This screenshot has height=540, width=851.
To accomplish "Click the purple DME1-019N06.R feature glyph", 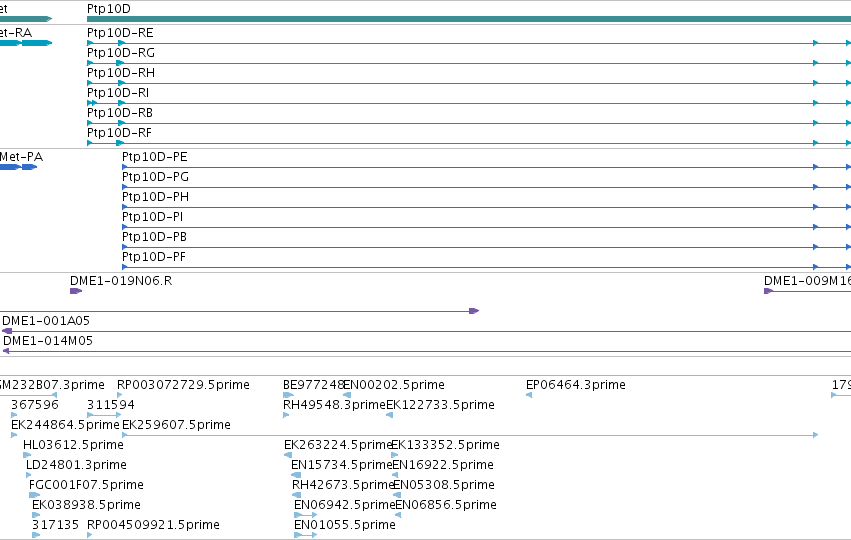I will click(x=76, y=291).
